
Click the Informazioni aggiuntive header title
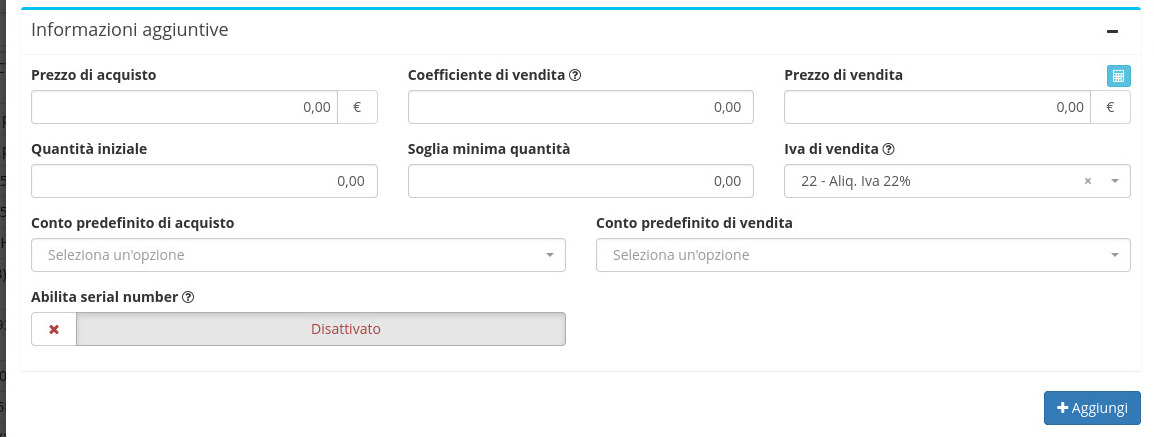(130, 30)
